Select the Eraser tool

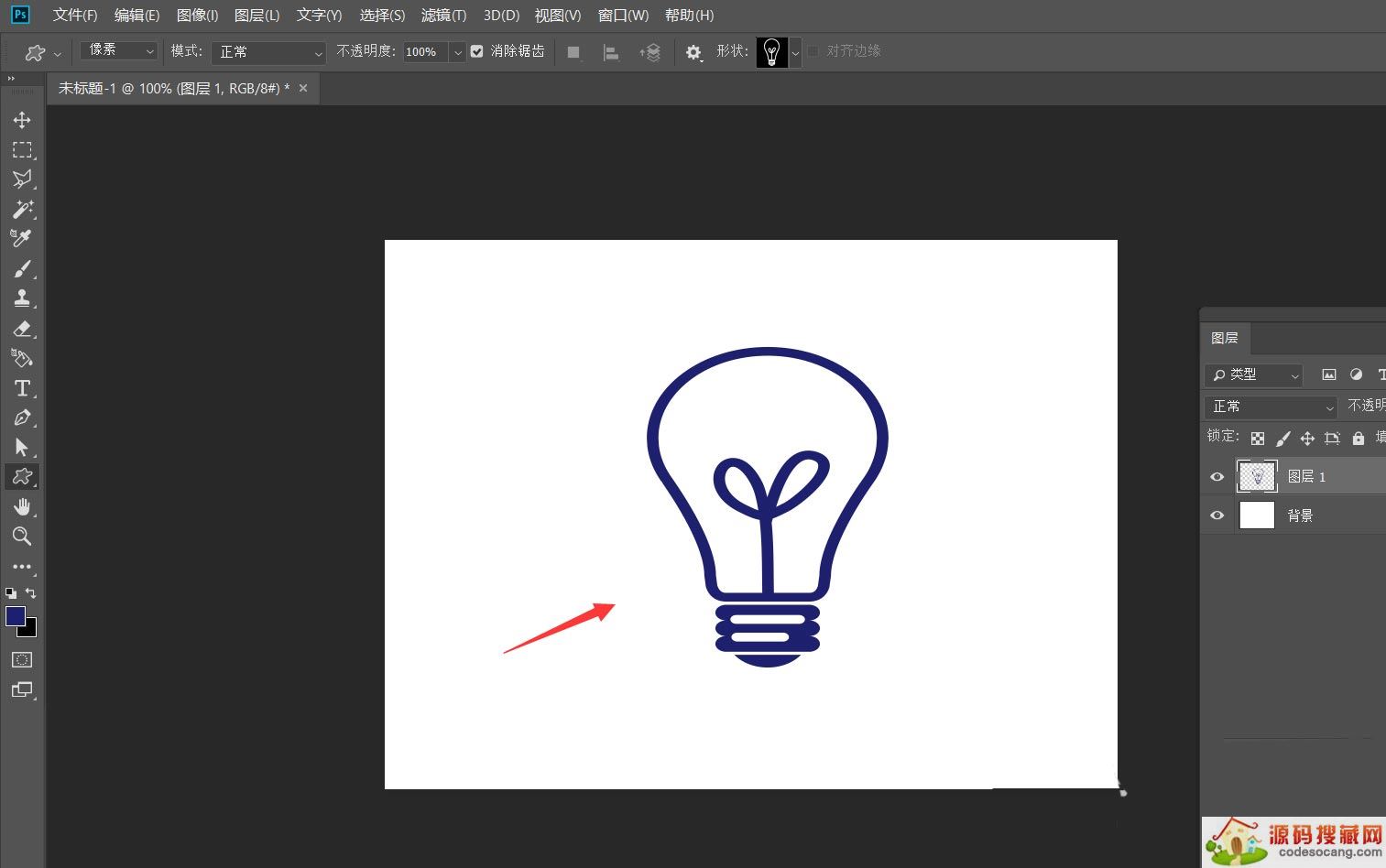pyautogui.click(x=22, y=328)
